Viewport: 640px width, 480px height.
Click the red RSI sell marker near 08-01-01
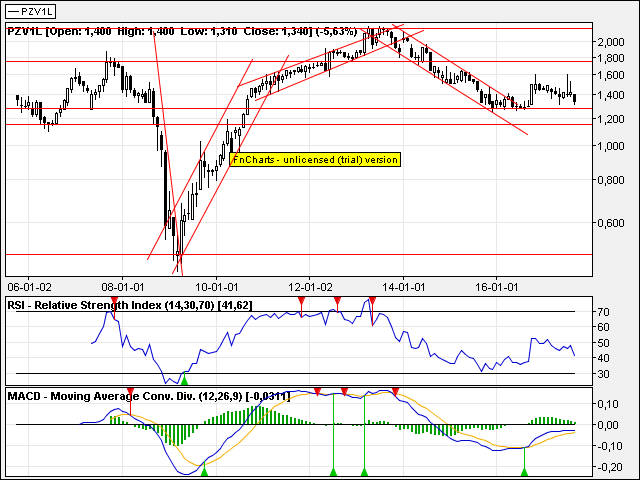pyautogui.click(x=115, y=302)
